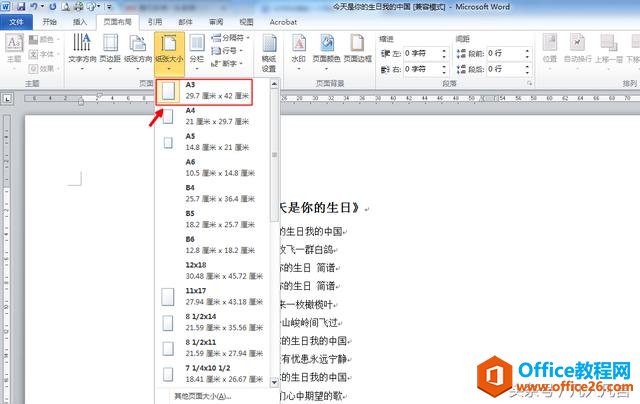
Task: Adjust spacing before spinner arrows
Action: click(x=527, y=53)
